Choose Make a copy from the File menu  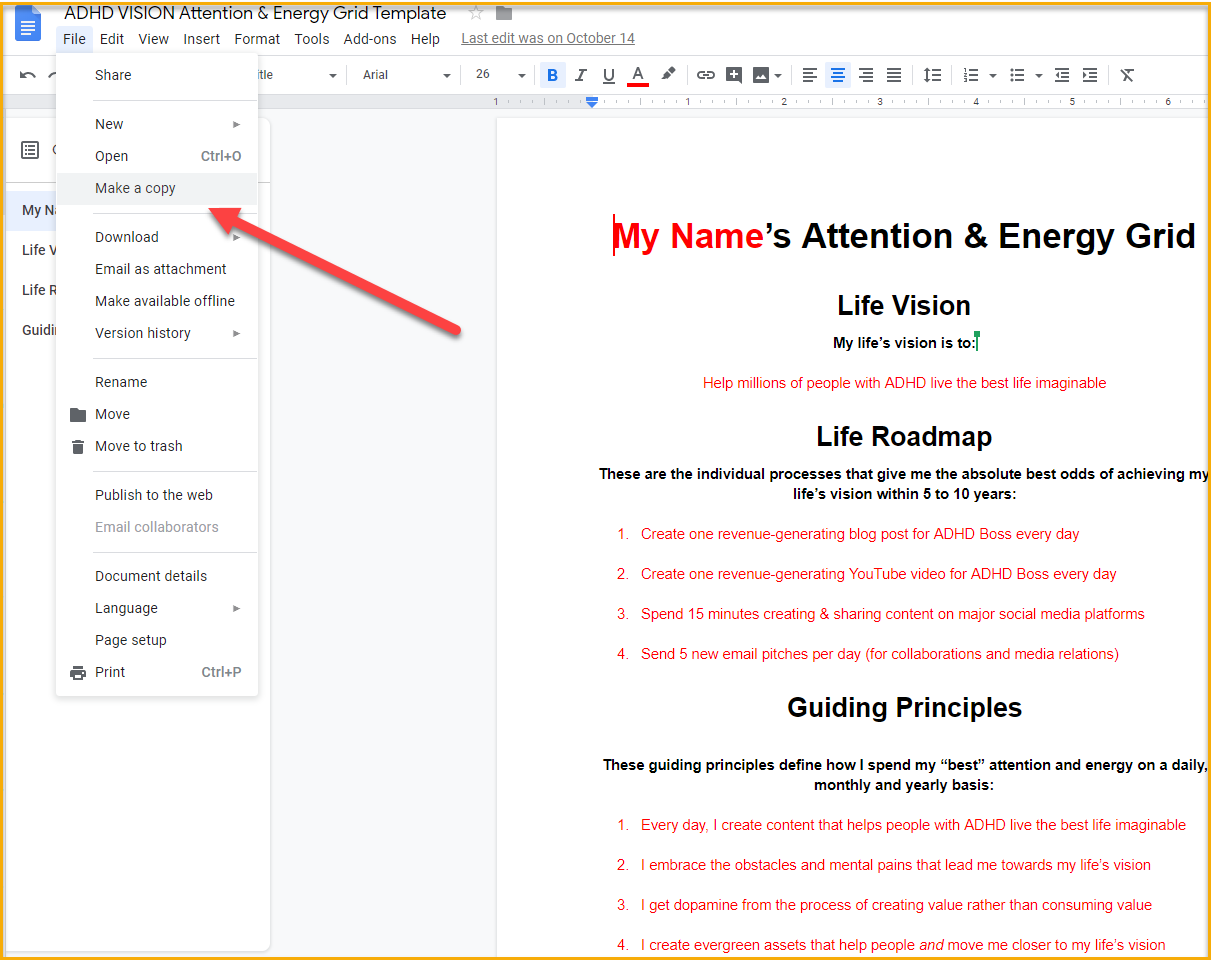tap(135, 188)
